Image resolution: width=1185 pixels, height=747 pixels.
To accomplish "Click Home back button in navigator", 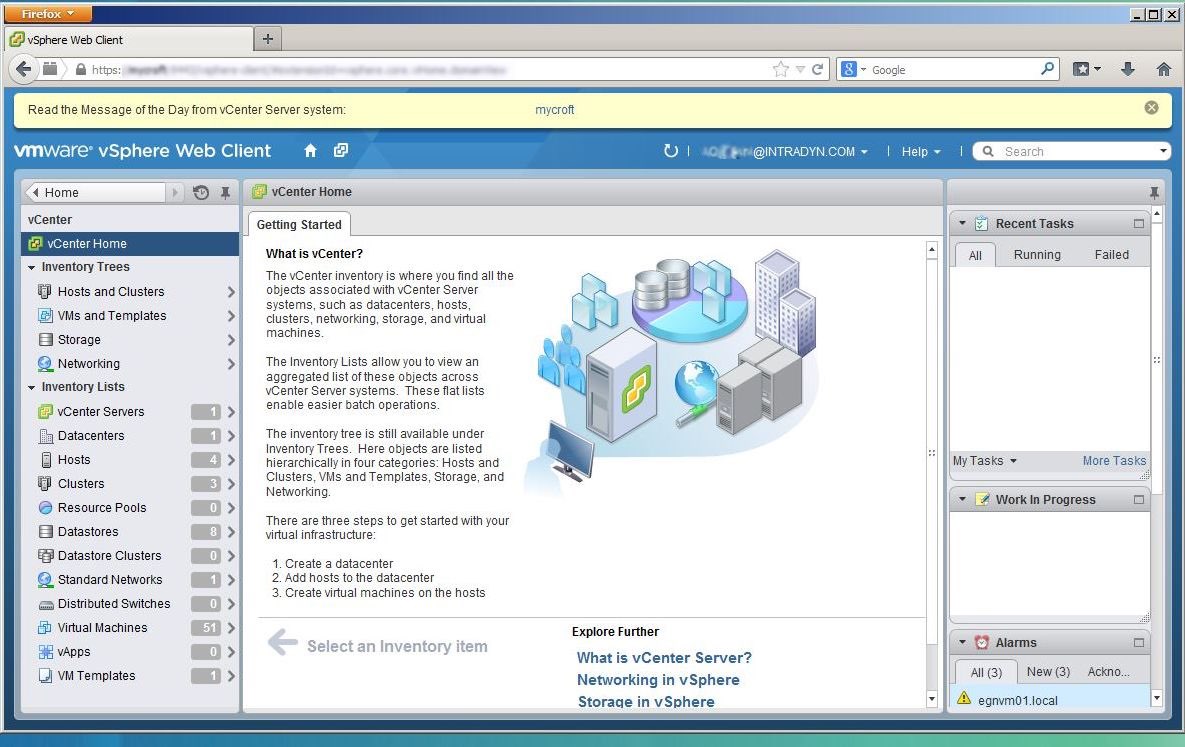I will [x=94, y=193].
